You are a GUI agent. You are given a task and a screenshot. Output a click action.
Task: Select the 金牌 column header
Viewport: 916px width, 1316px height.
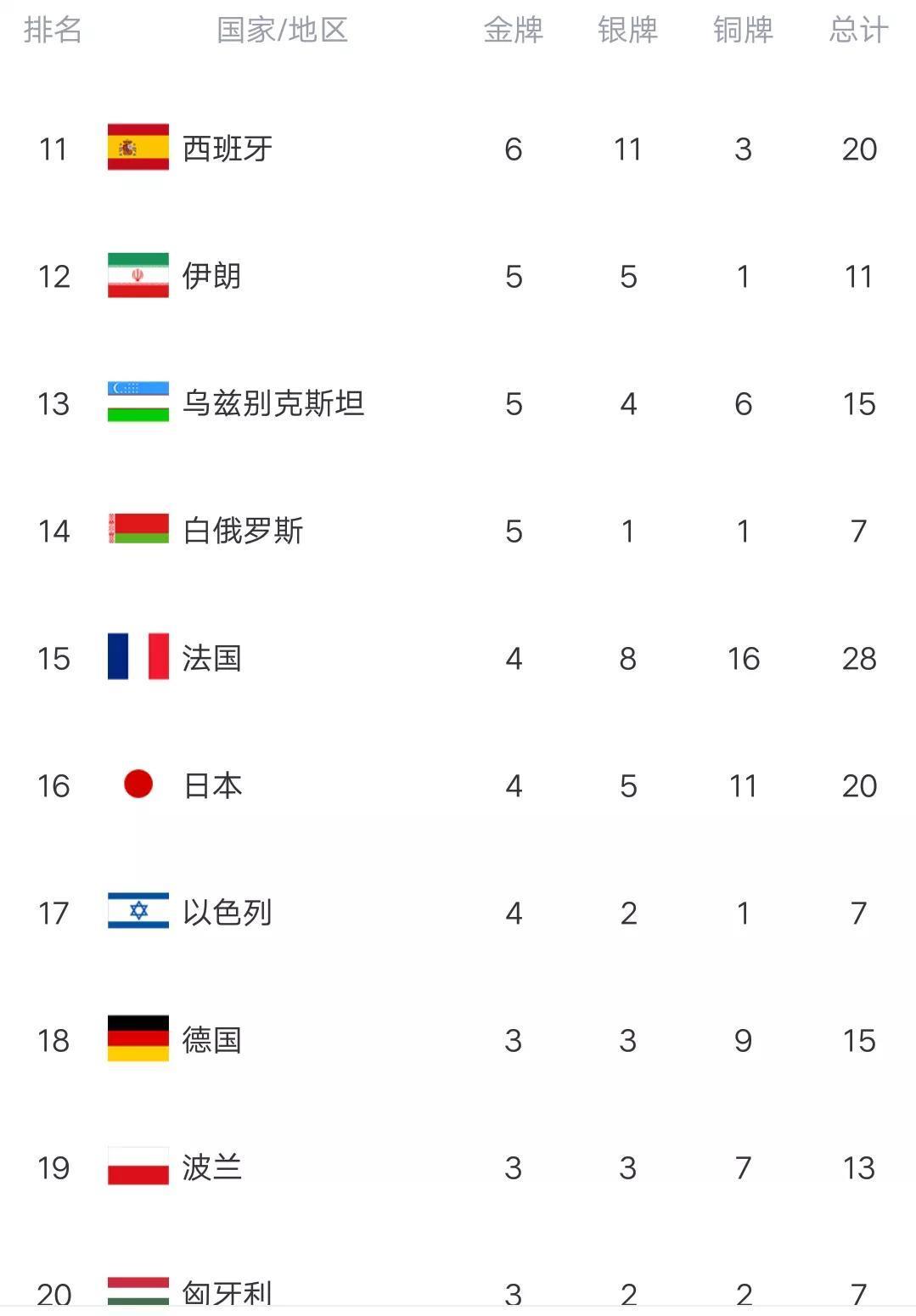513,31
